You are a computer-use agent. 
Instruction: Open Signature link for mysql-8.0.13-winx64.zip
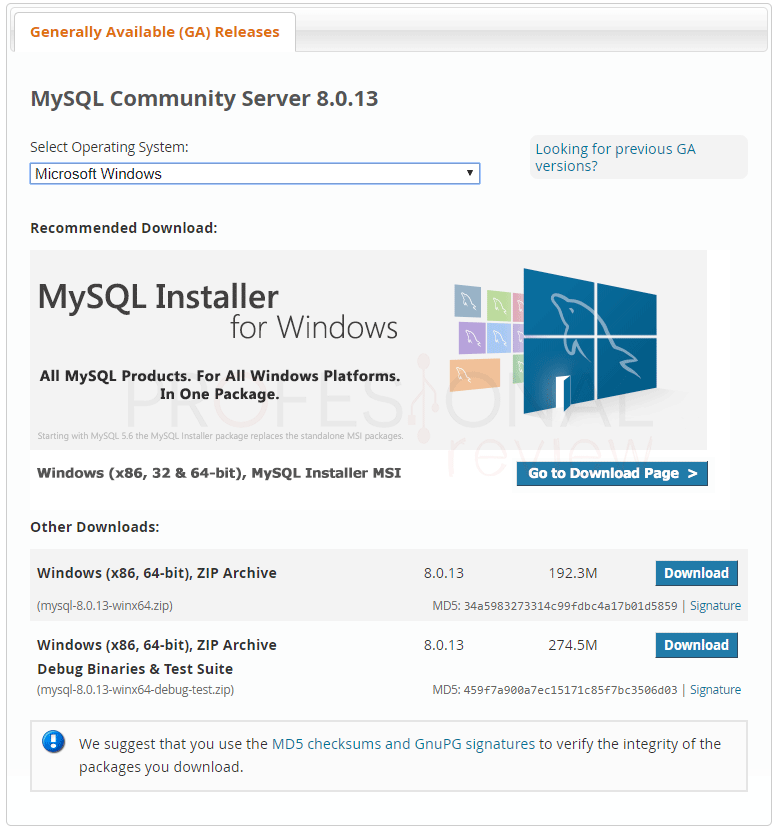[715, 606]
